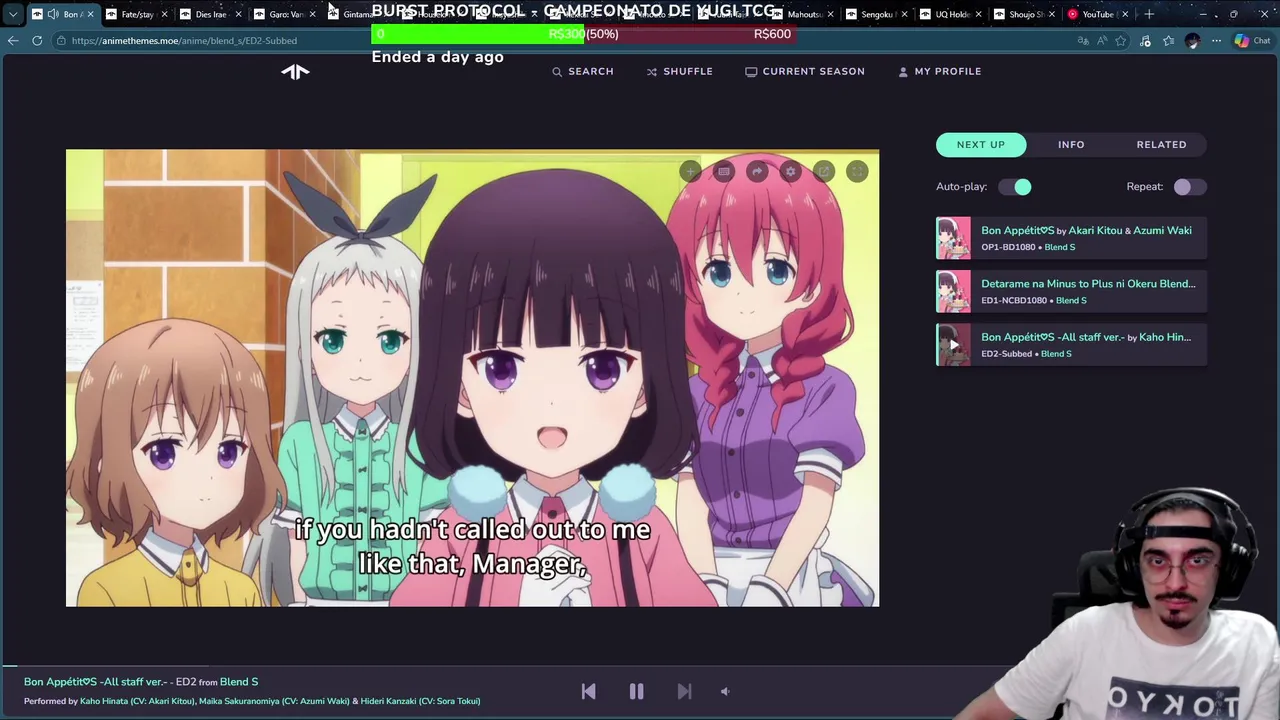The width and height of the screenshot is (1280, 720).
Task: Reload the page with refresh icon
Action: [37, 41]
